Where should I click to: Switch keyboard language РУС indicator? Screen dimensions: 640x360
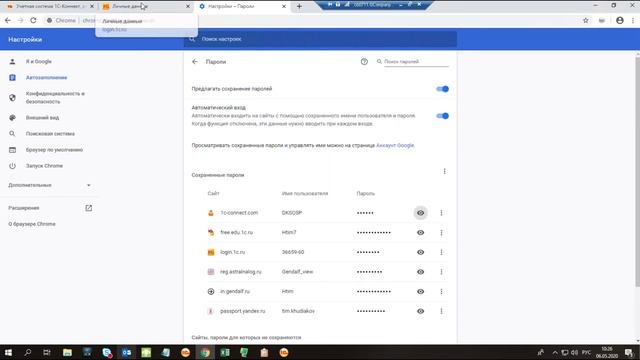pyautogui.click(x=587, y=352)
